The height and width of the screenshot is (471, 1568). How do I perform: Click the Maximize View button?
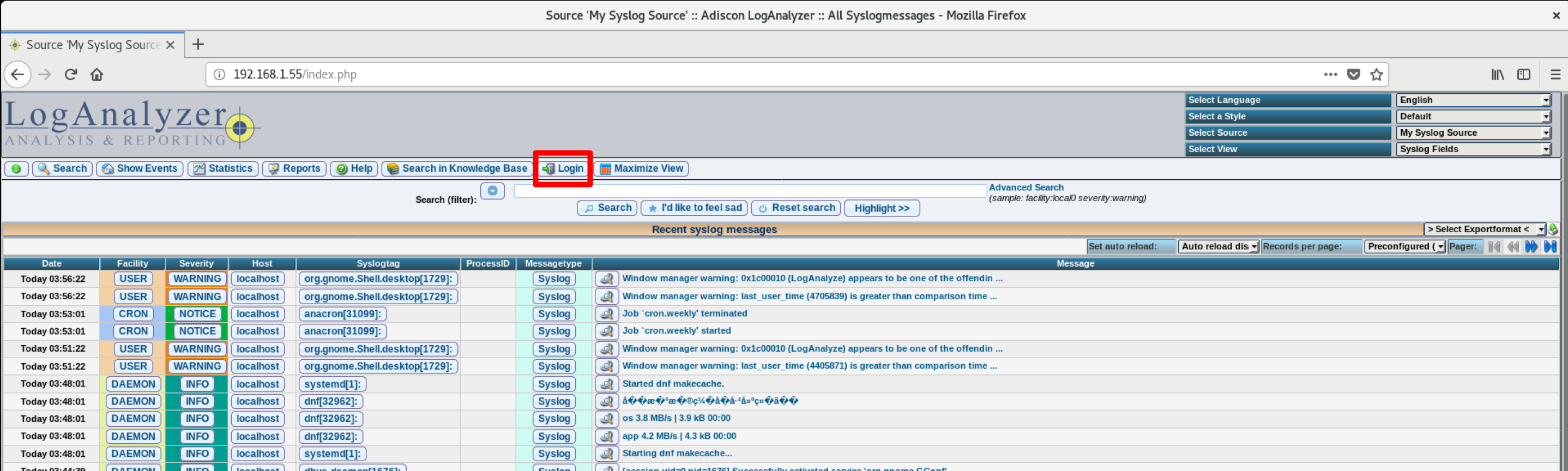(x=641, y=168)
